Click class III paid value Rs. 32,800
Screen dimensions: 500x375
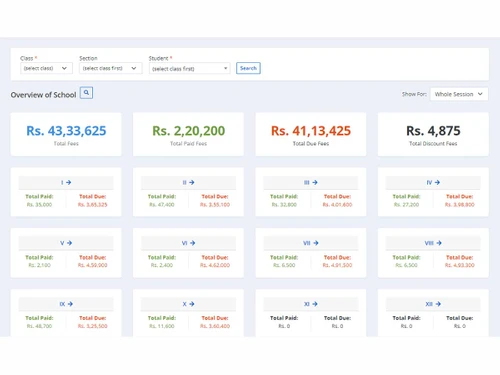point(284,205)
